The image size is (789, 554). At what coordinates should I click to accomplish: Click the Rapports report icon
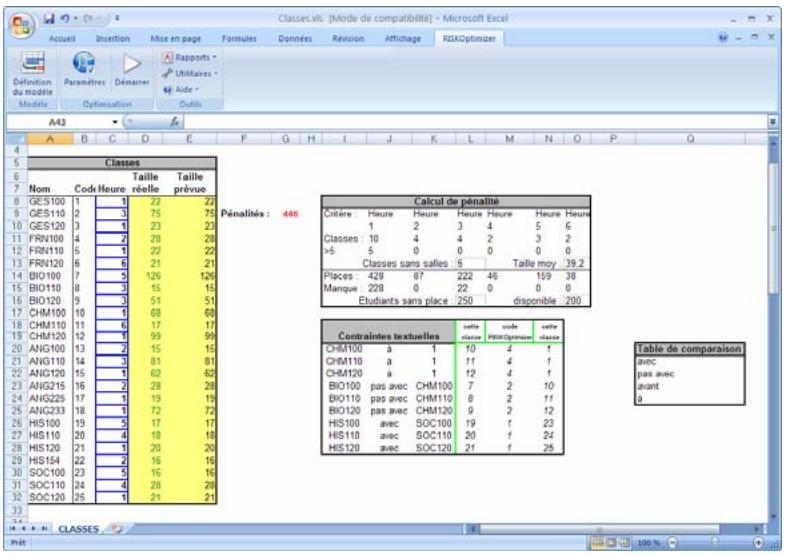[168, 57]
